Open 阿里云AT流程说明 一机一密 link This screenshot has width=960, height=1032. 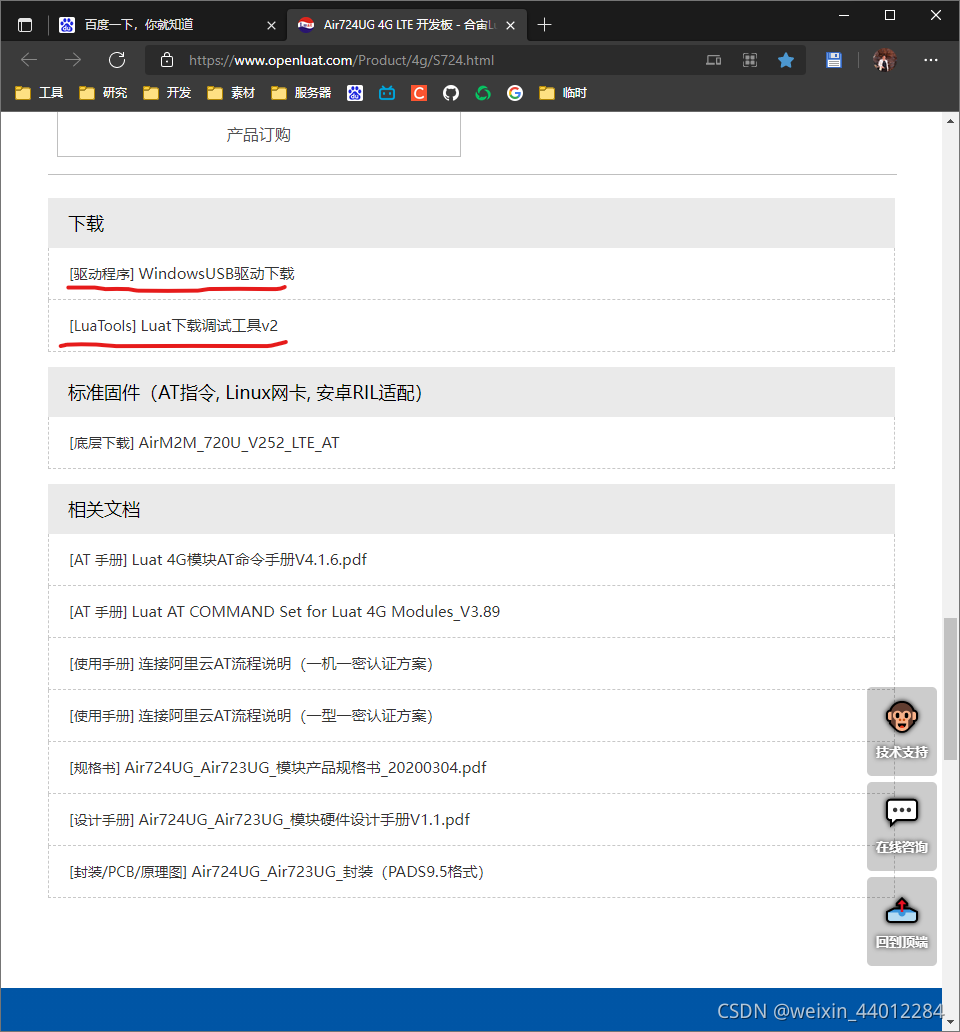tap(251, 664)
